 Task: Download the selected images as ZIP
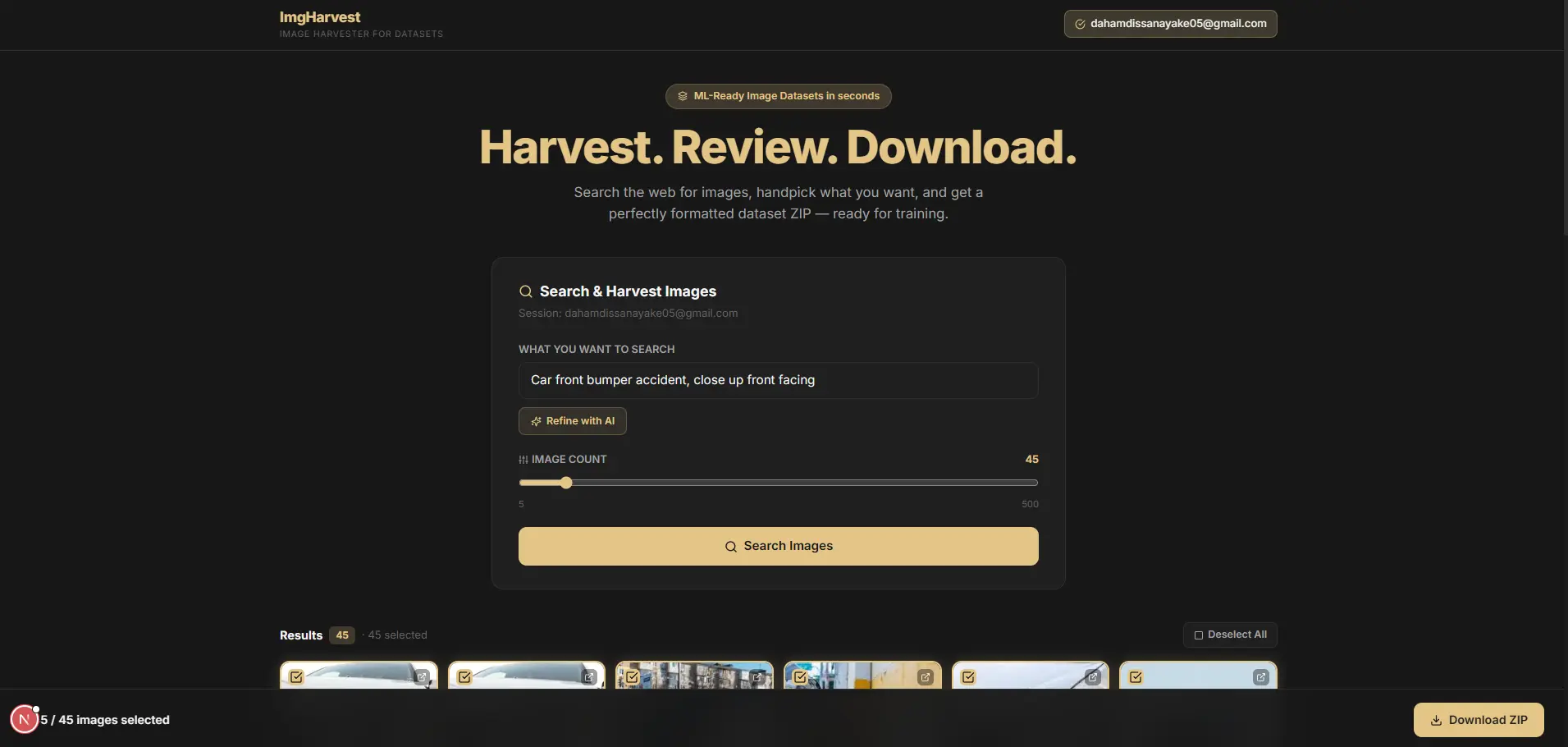point(1479,720)
